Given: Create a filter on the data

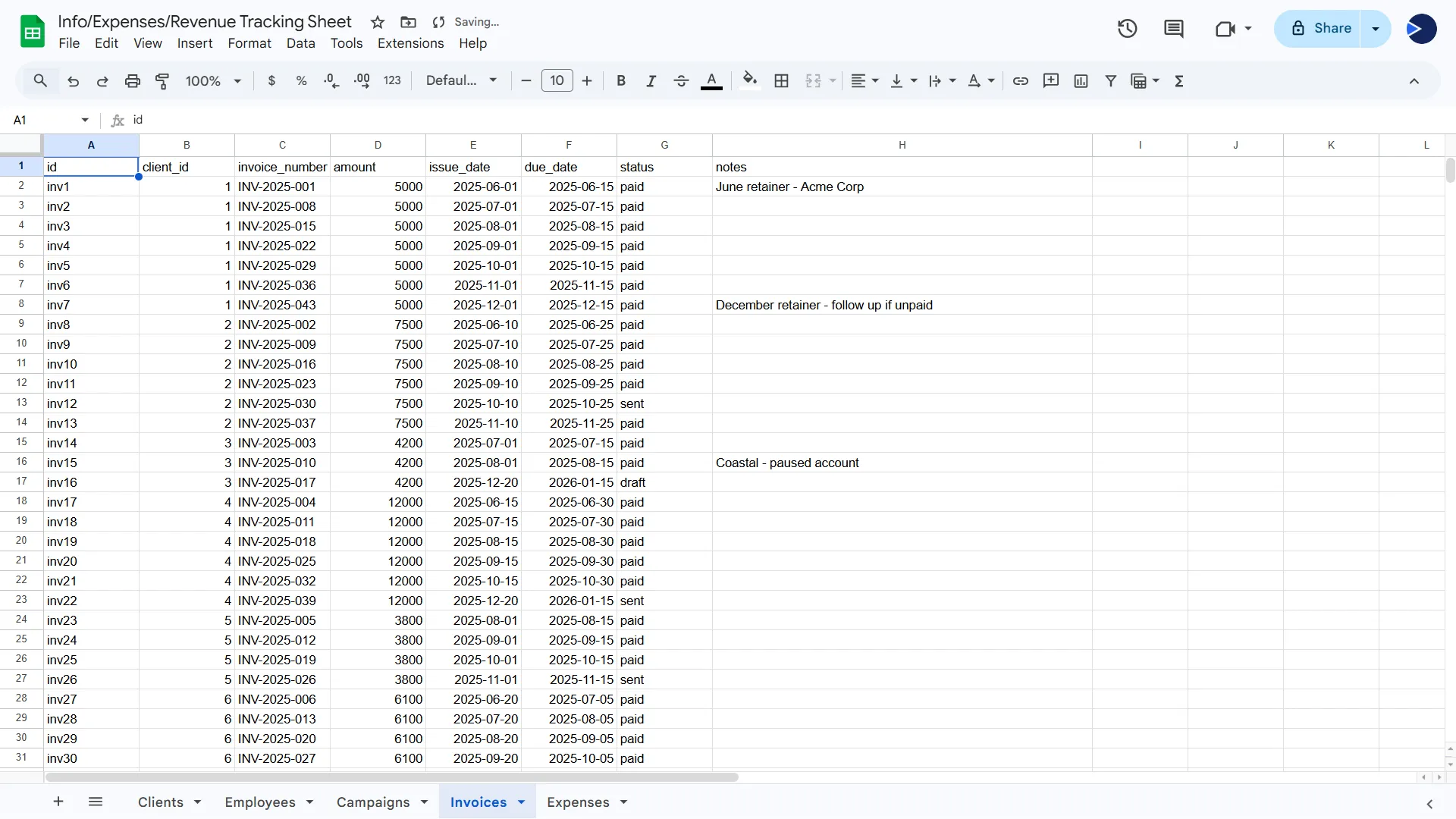Looking at the screenshot, I should [1110, 80].
